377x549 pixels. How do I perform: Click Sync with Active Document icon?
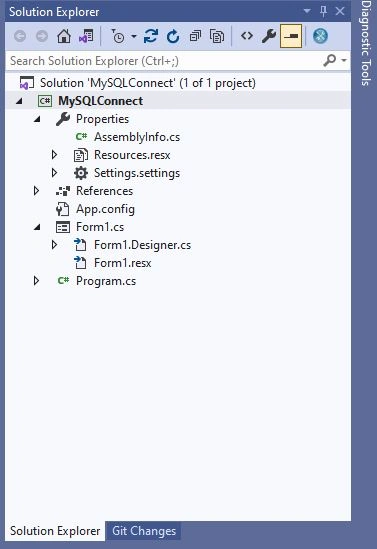click(151, 36)
